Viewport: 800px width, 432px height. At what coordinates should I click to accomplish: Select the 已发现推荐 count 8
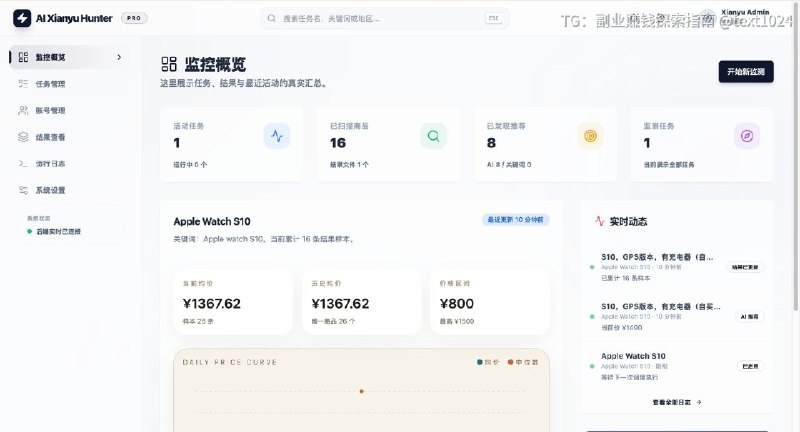pyautogui.click(x=491, y=143)
